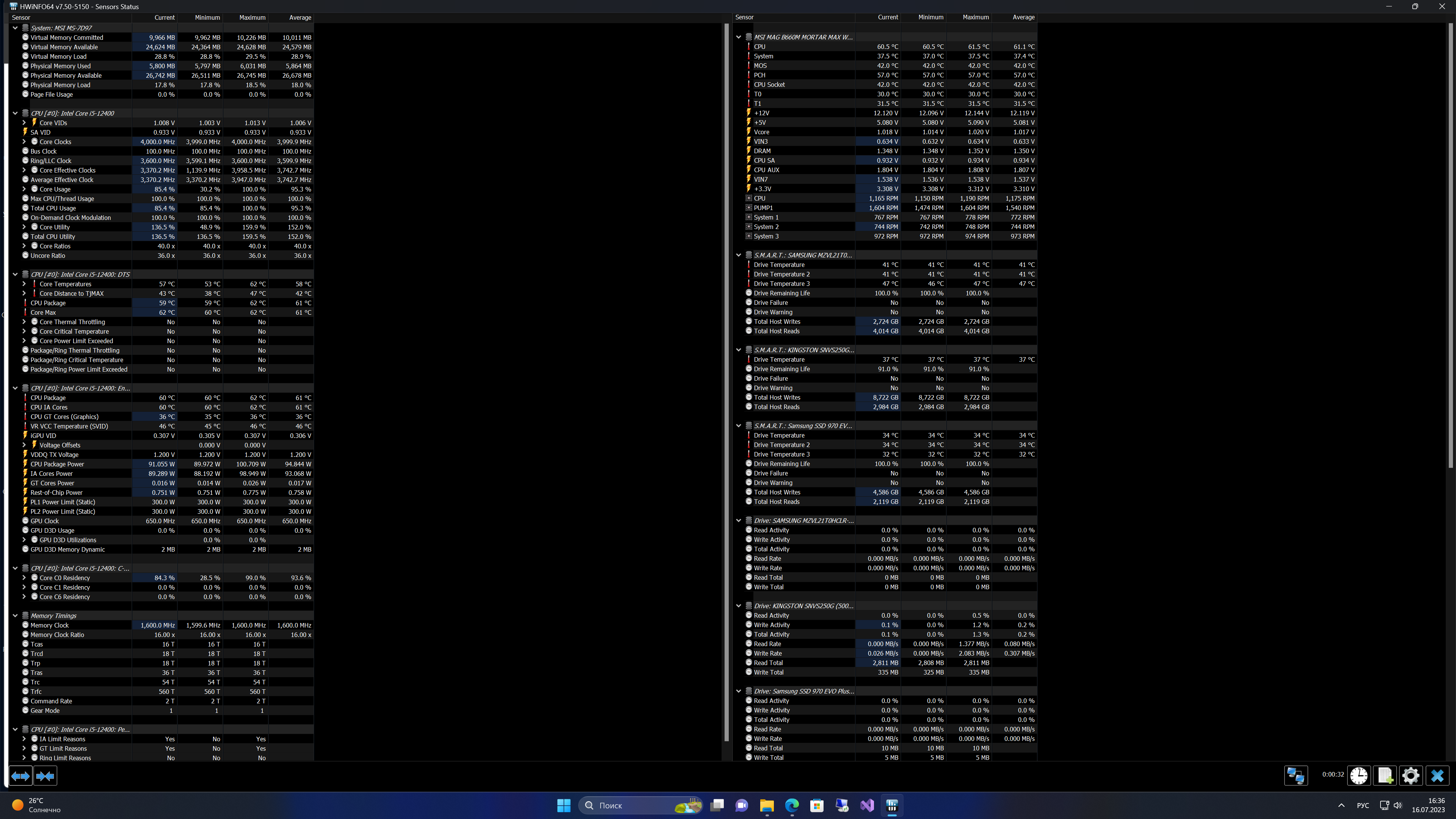Open Microsoft Edge from taskbar
This screenshot has width=1456, height=819.
pos(792,805)
